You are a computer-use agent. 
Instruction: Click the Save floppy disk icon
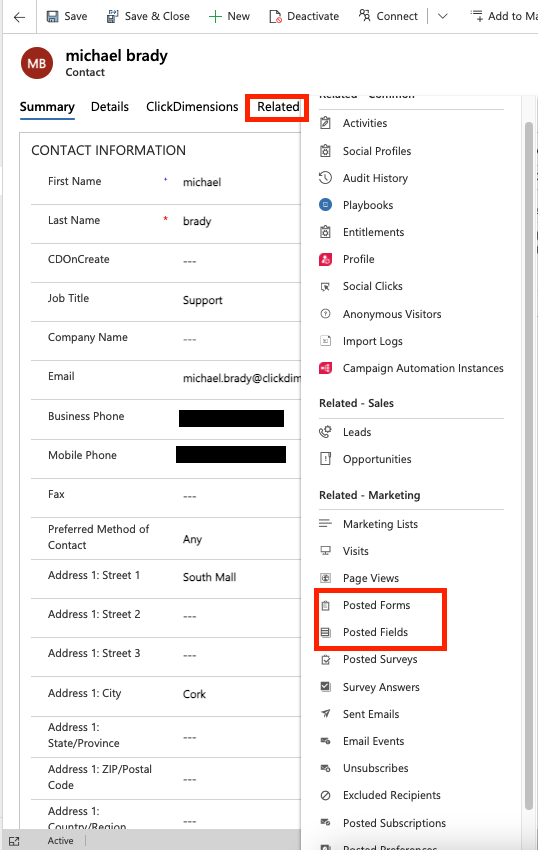(x=52, y=17)
